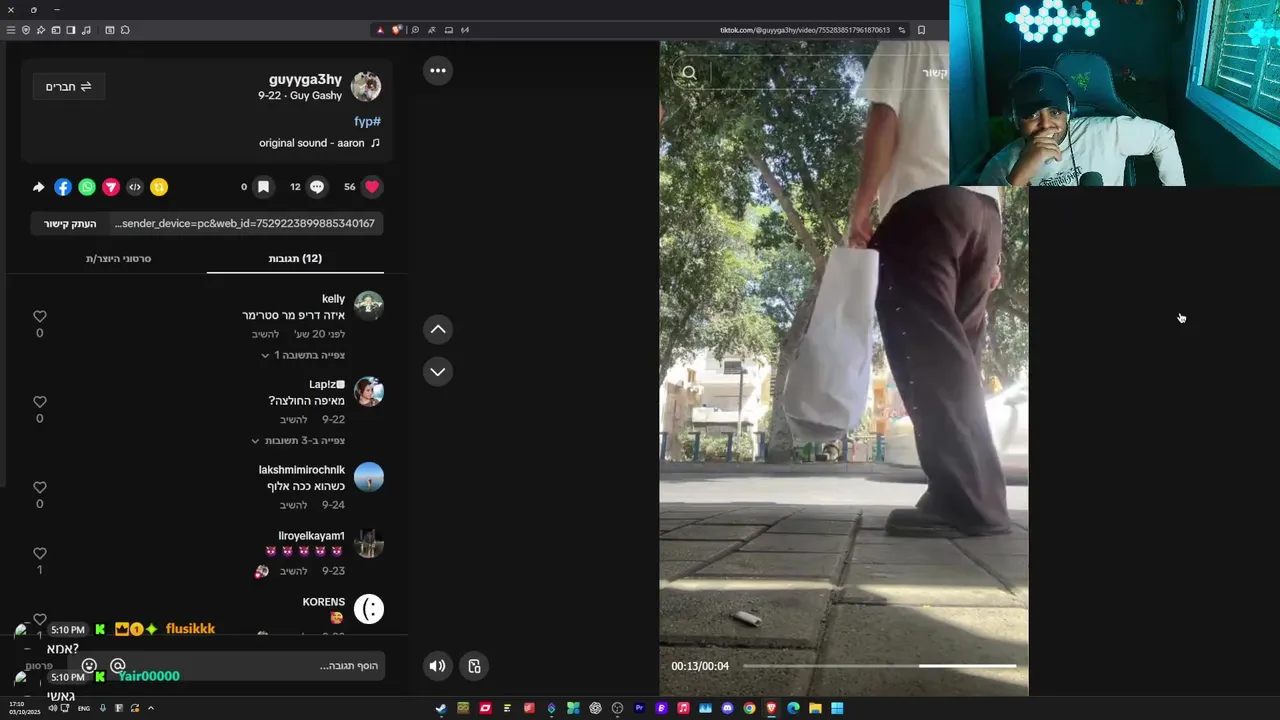Open comments via the speech bubble icon (12)

(317, 187)
